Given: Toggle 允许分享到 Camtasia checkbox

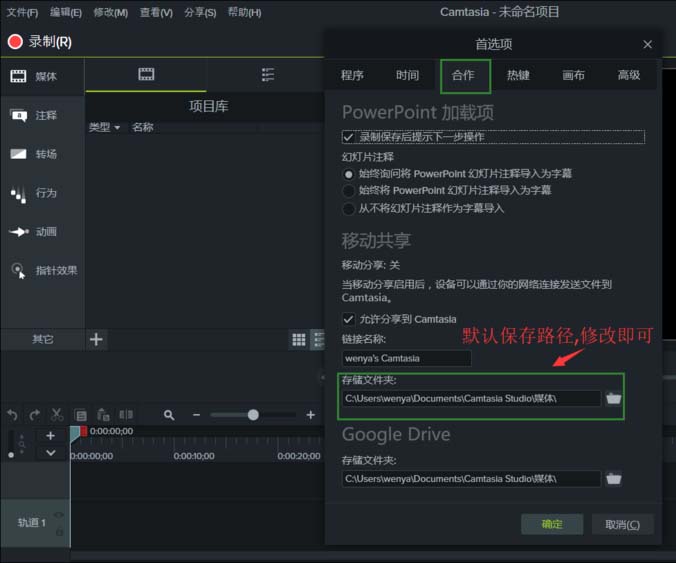Looking at the screenshot, I should point(348,319).
